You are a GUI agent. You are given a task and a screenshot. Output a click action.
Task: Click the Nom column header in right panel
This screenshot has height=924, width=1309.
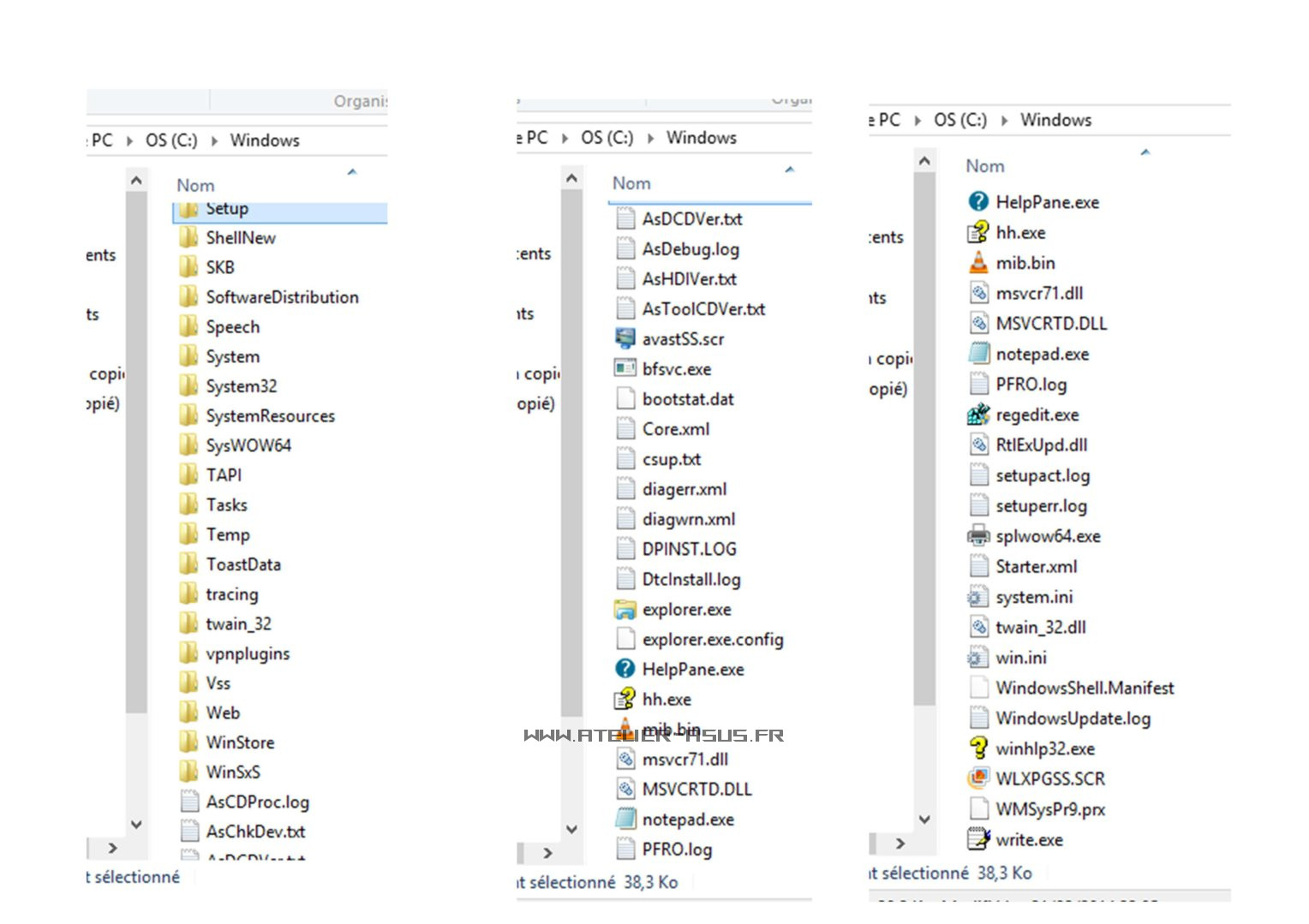click(x=985, y=166)
